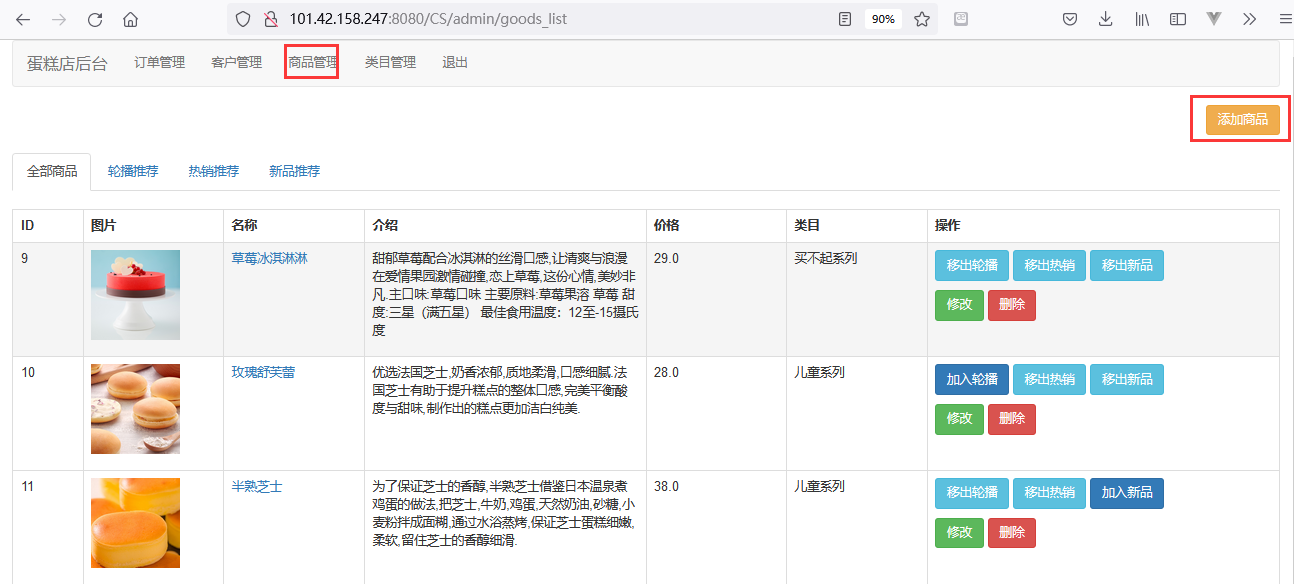Open the library bookshelf icon
1294x584 pixels.
[x=1141, y=19]
